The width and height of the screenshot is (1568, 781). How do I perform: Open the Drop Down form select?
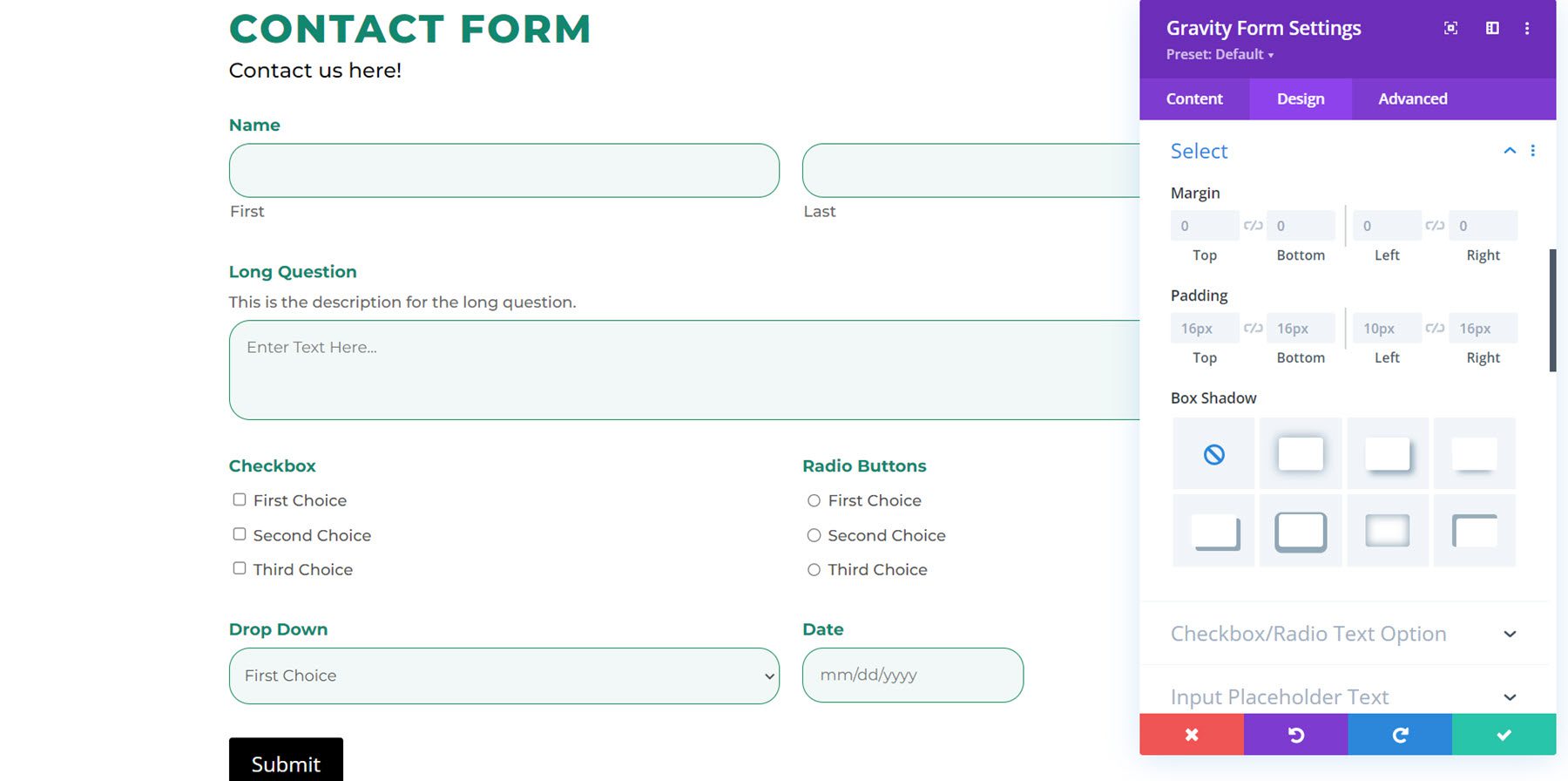coord(504,676)
